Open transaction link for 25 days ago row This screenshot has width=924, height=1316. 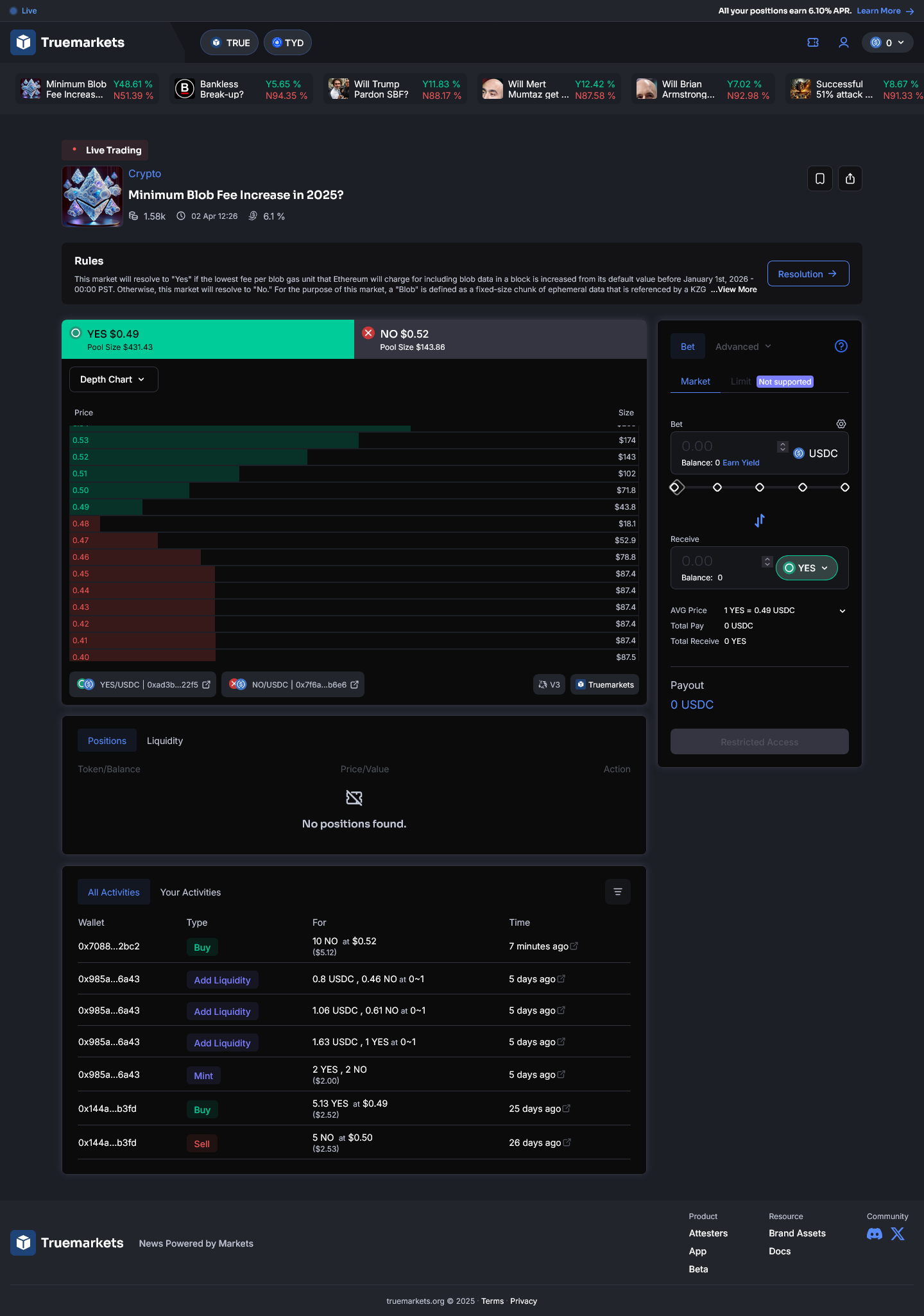[x=567, y=1108]
